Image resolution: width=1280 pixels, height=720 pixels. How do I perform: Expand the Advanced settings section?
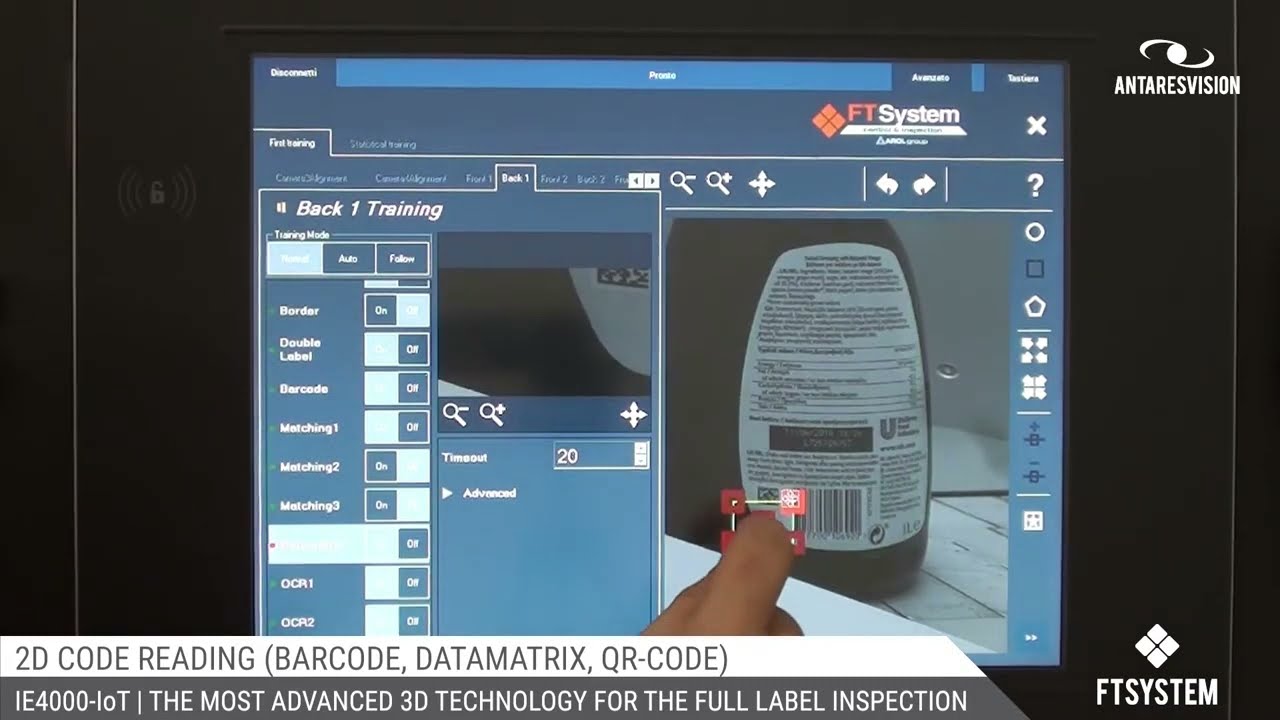(480, 493)
